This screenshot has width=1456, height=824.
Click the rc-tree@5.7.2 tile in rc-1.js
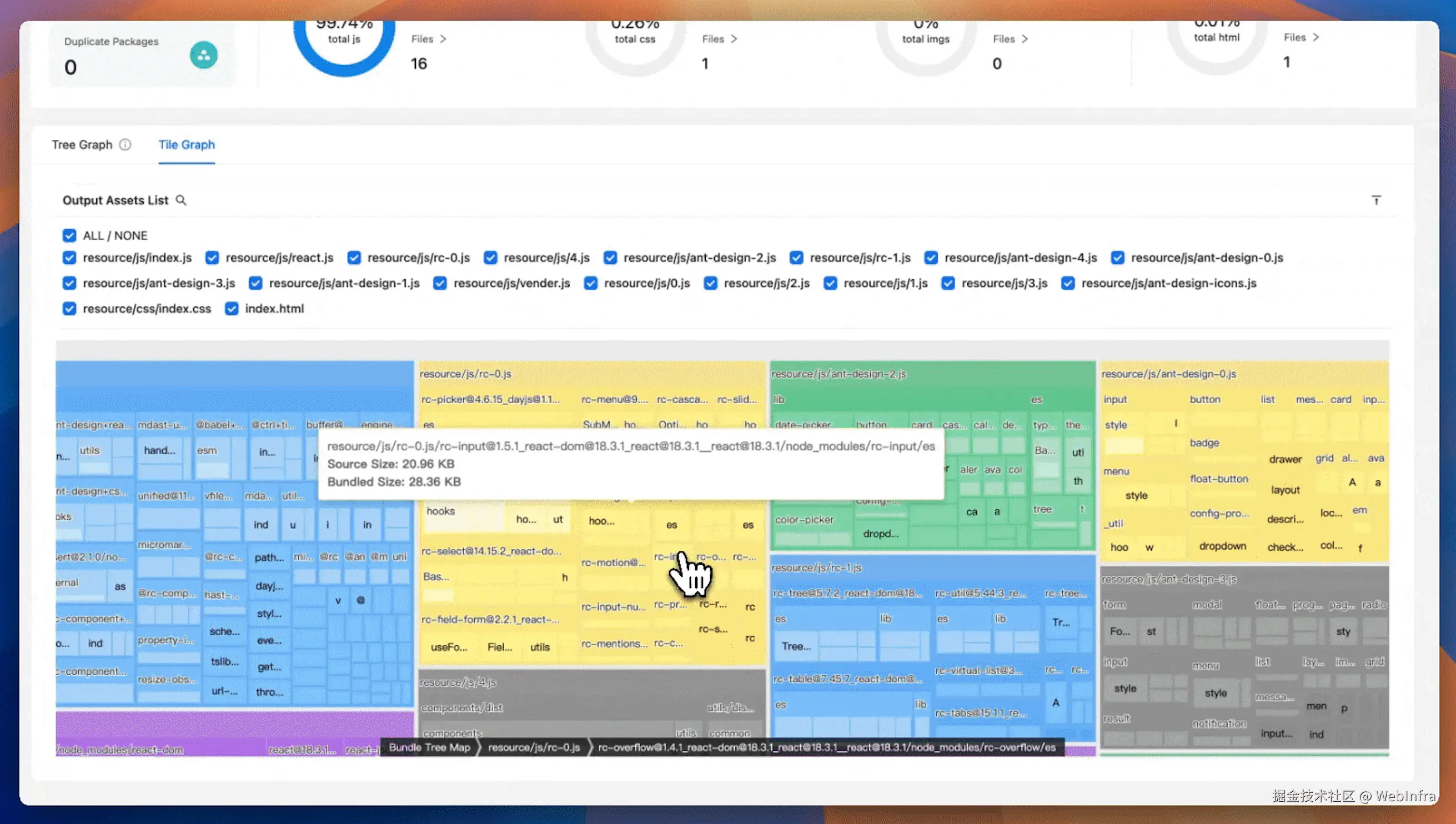[x=847, y=593]
